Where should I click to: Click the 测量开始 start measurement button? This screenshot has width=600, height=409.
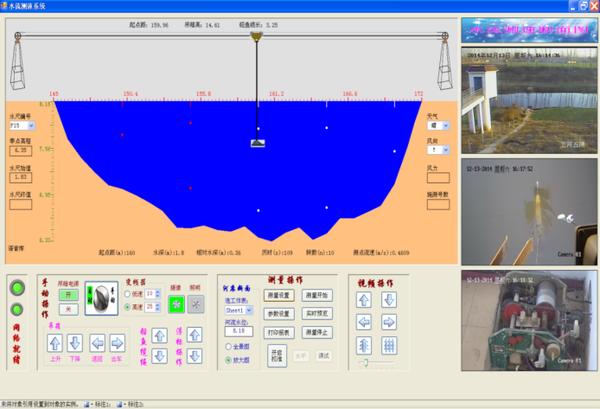(x=317, y=295)
